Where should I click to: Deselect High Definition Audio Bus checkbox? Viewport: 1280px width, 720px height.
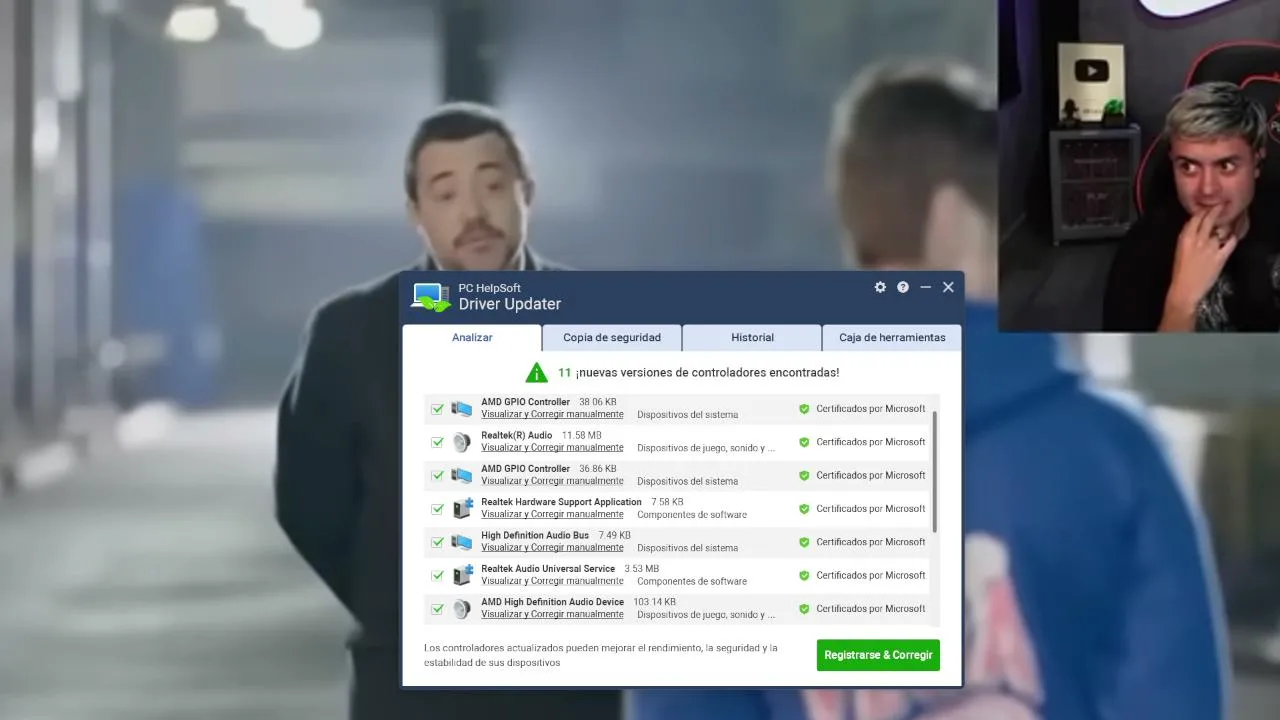pos(437,542)
